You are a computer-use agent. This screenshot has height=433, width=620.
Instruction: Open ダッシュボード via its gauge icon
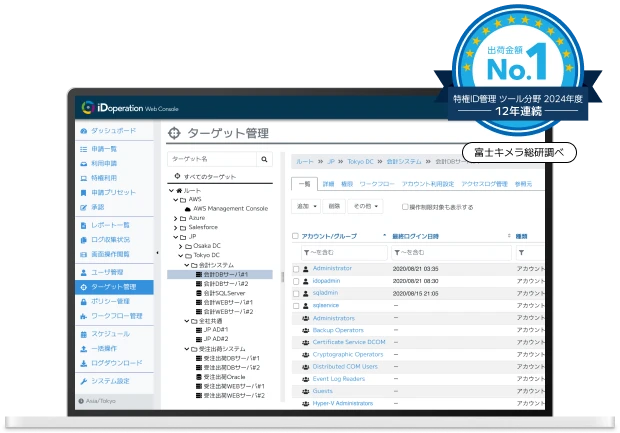pyautogui.click(x=83, y=131)
